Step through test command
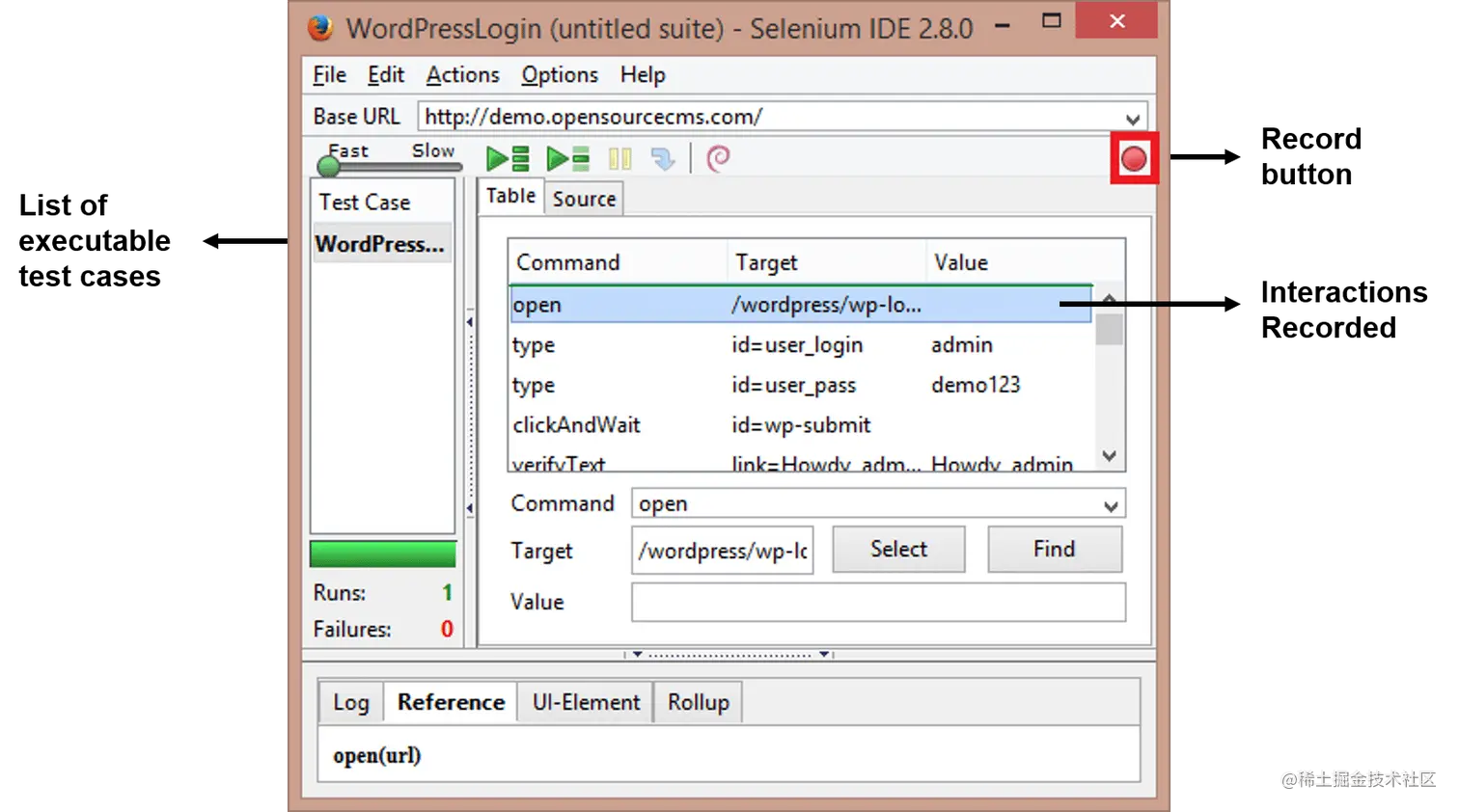The height and width of the screenshot is (812, 1459). [x=663, y=158]
